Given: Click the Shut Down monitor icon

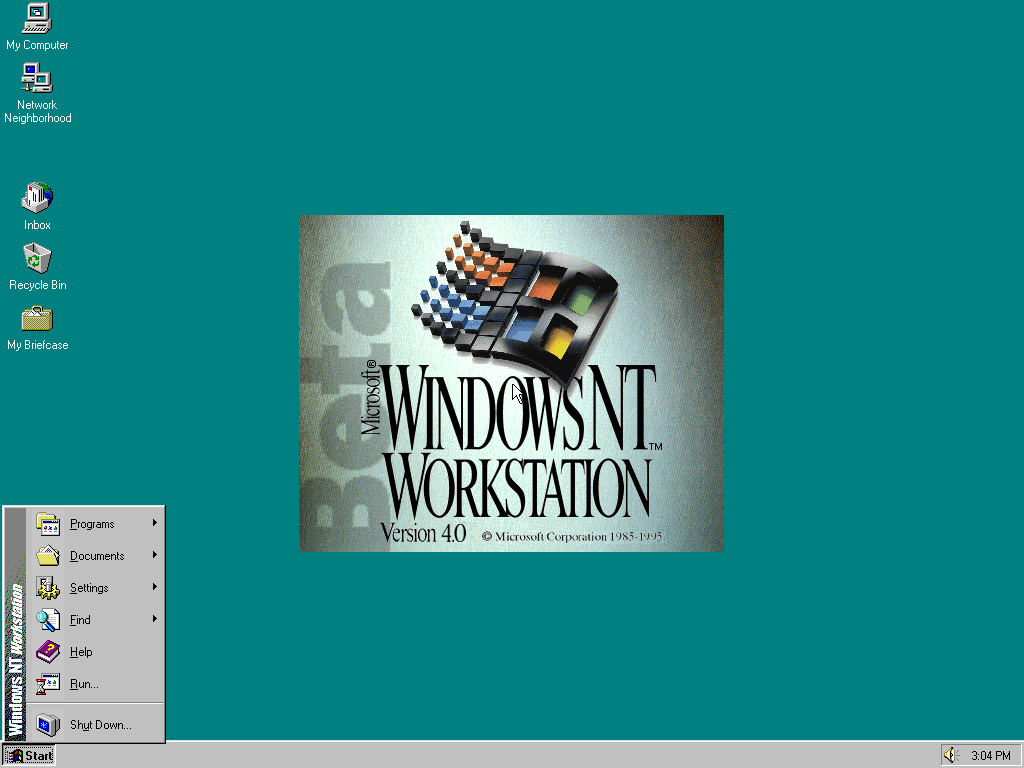Looking at the screenshot, I should point(48,725).
